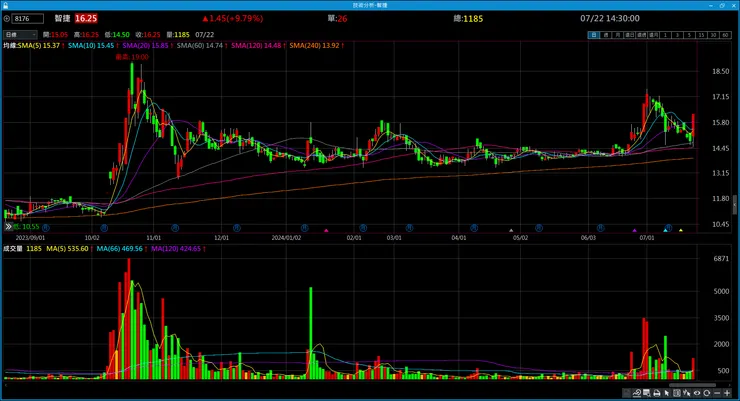740x401 pixels.
Task: Click the volume MA(66) 469.56 label
Action: (x=119, y=249)
